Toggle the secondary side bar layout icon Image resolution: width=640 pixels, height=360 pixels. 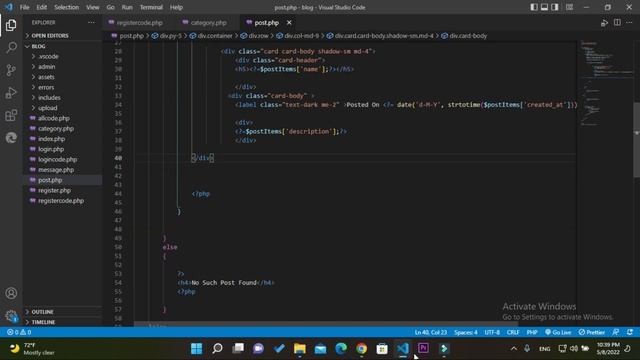[x=555, y=7]
